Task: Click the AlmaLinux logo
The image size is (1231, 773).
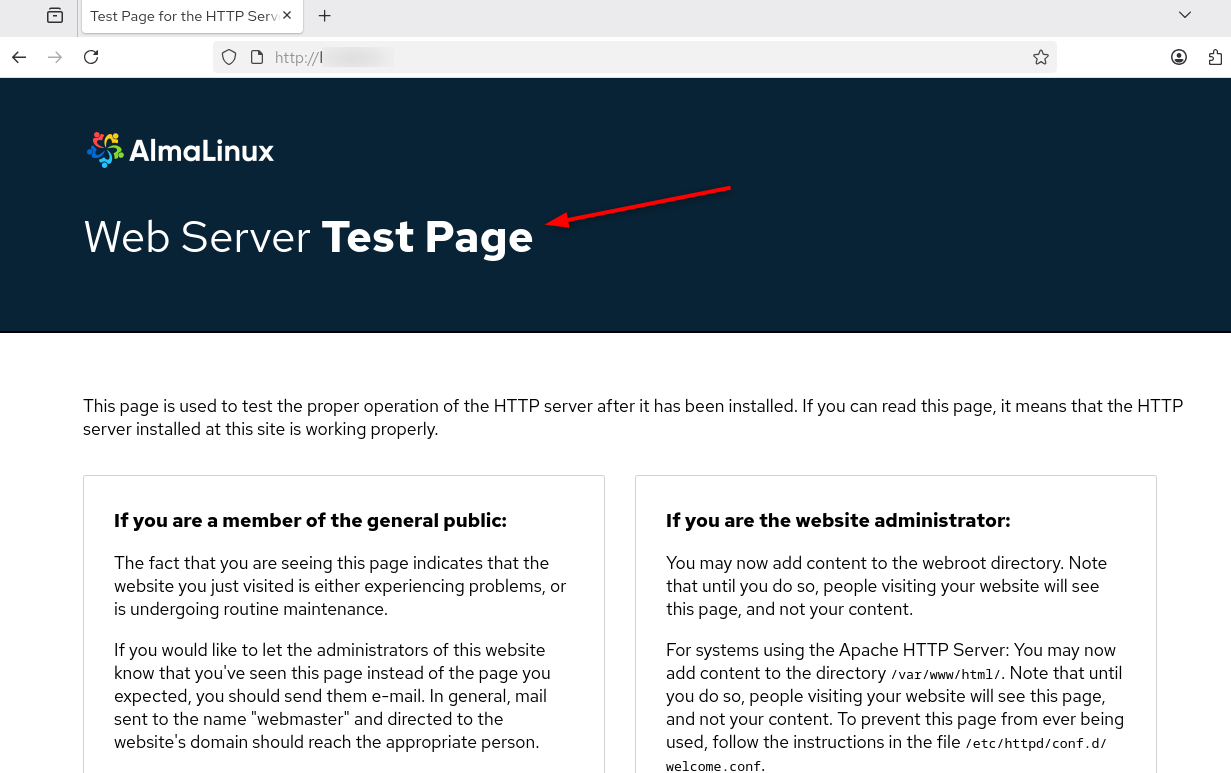Action: [x=180, y=150]
